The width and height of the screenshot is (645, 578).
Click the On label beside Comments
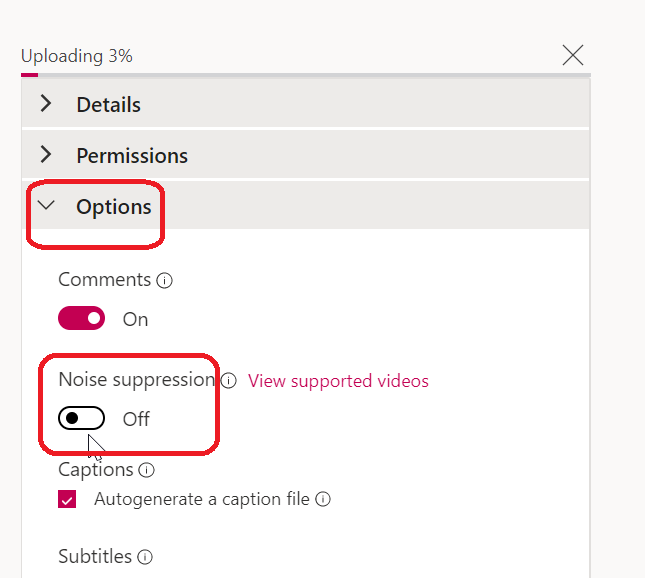[135, 319]
